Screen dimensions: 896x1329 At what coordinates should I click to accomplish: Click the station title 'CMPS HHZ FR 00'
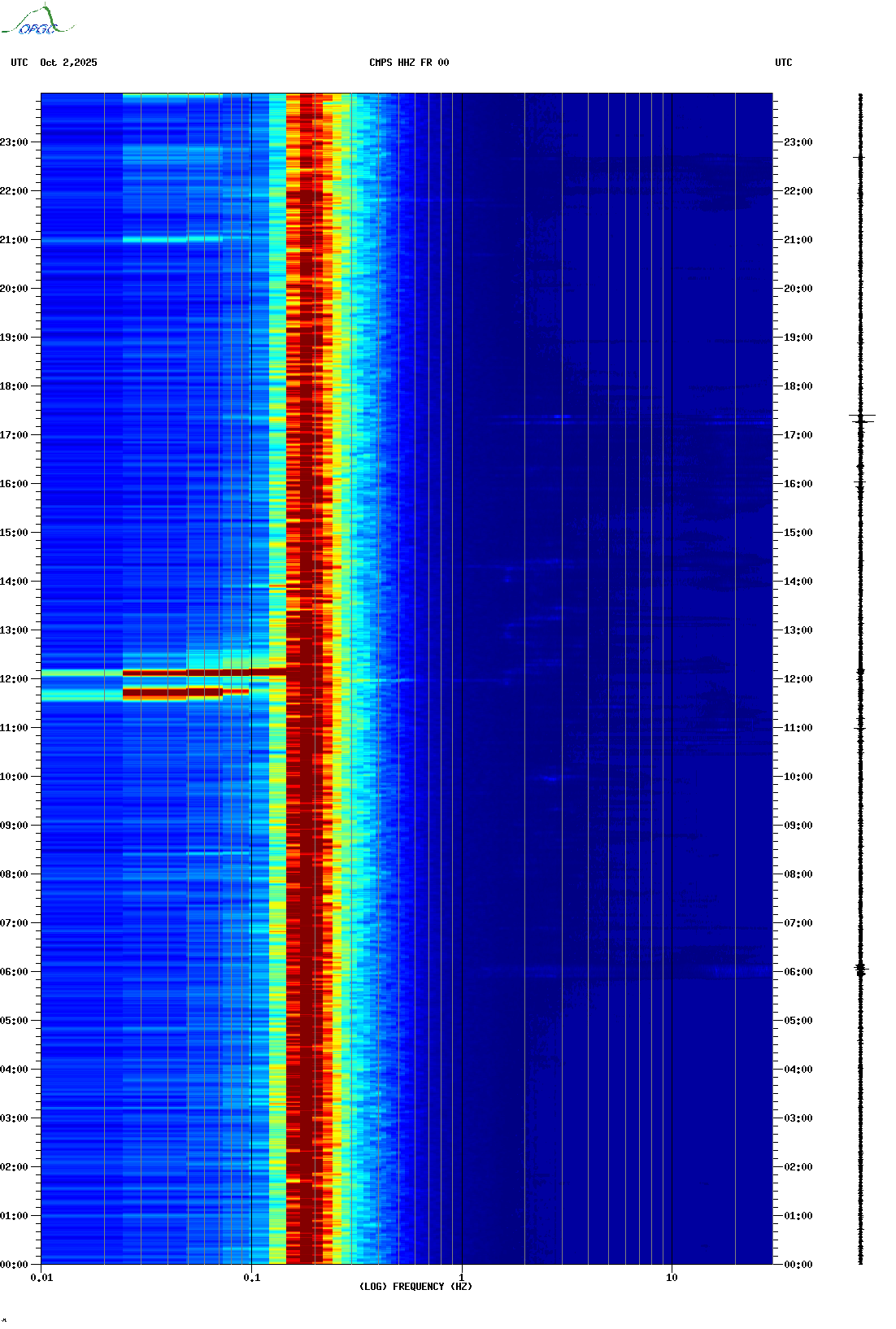409,63
